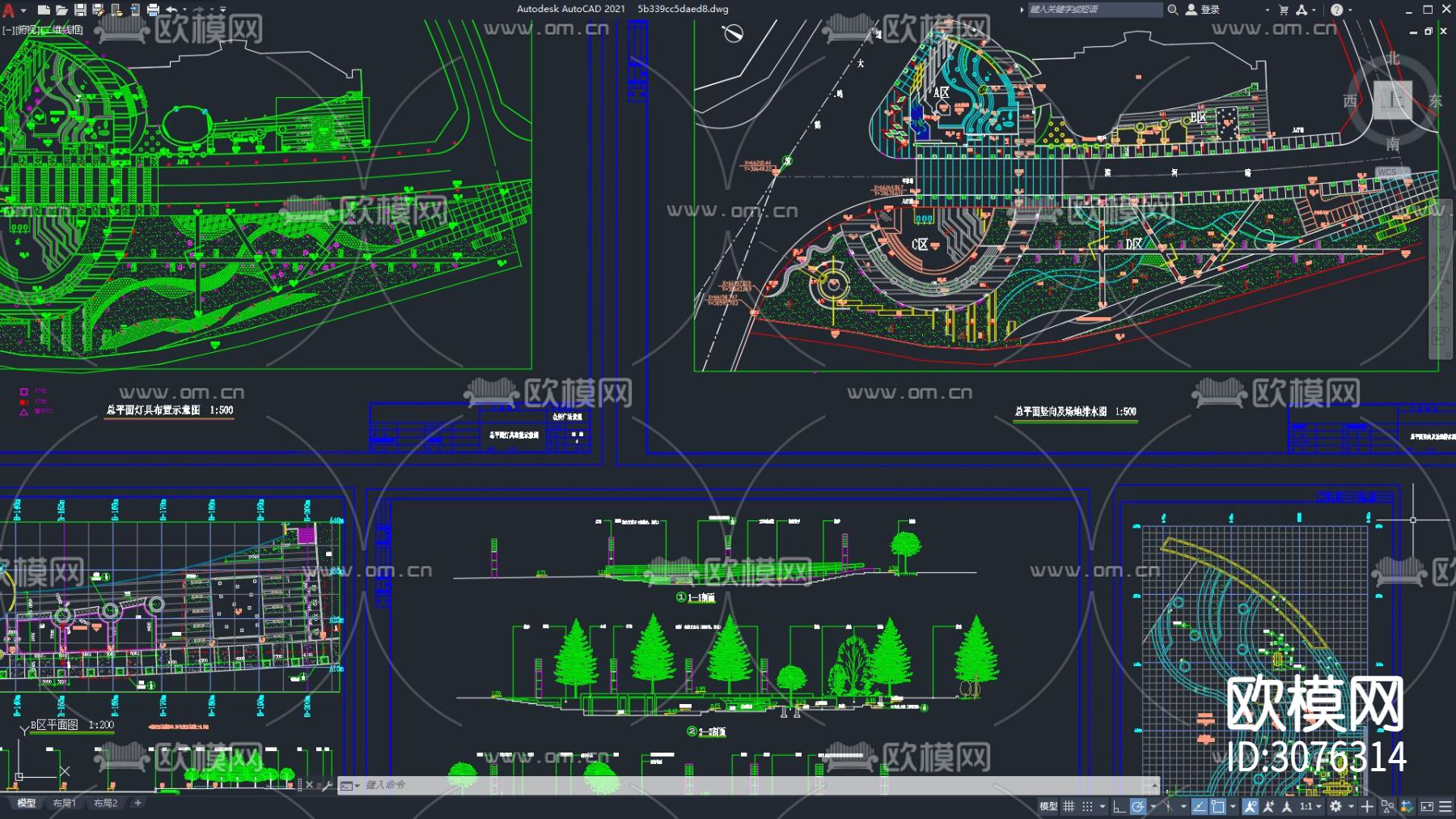Switch to the 布局2 layout tab
This screenshot has width=1456, height=819.
[105, 804]
